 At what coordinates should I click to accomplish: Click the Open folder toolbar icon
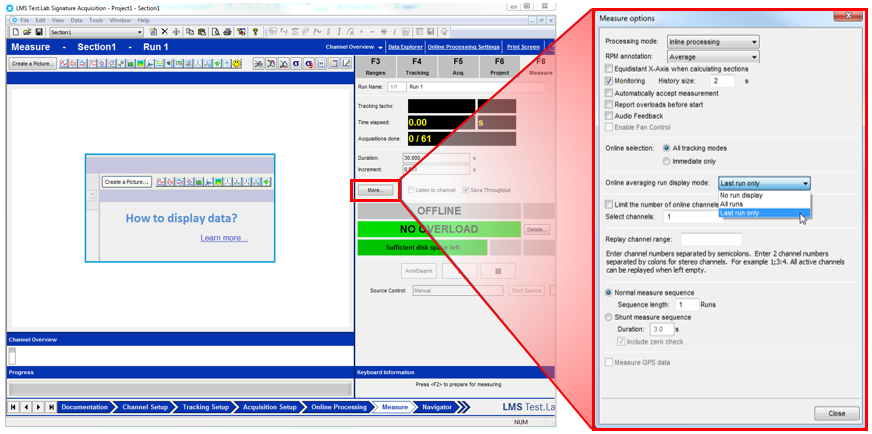[27, 32]
